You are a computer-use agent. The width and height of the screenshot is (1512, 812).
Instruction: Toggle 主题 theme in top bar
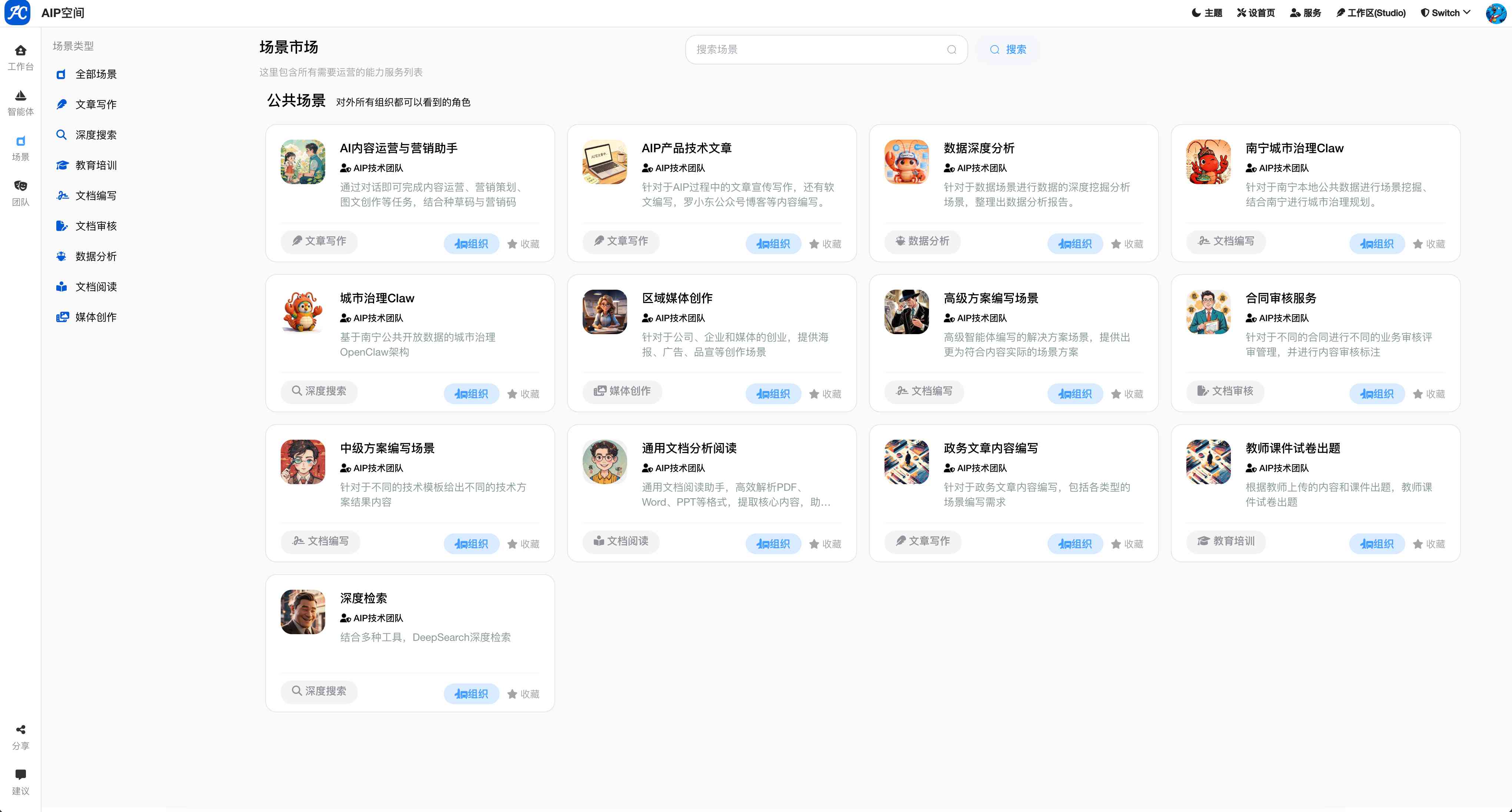[x=1207, y=13]
